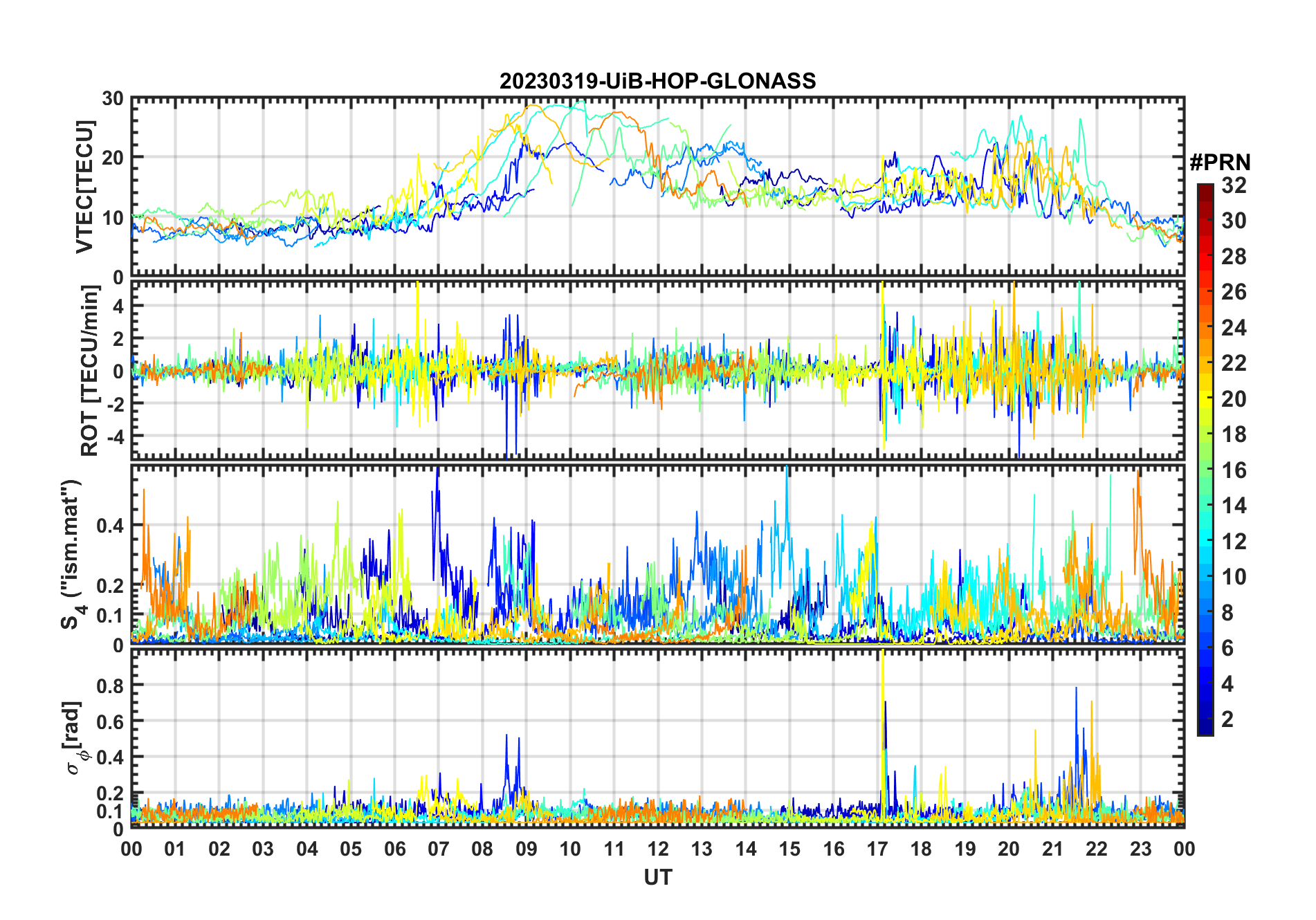Screen dimensions: 1316x920
Task: Click the UT x-axis label
Action: (x=658, y=878)
